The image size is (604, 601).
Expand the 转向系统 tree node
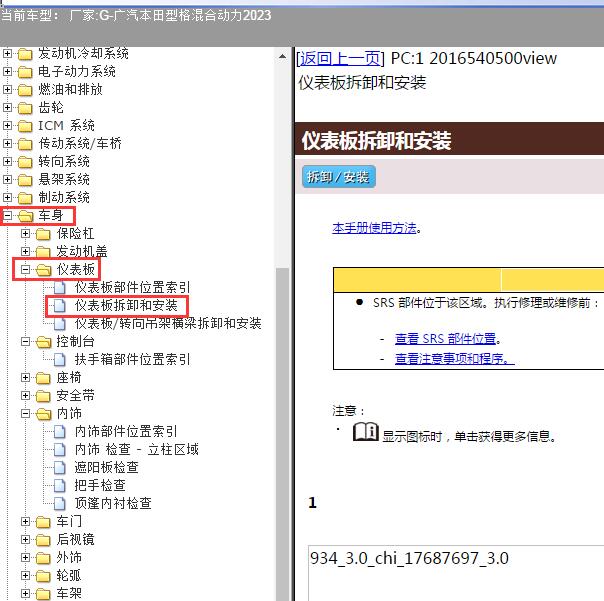(7, 161)
